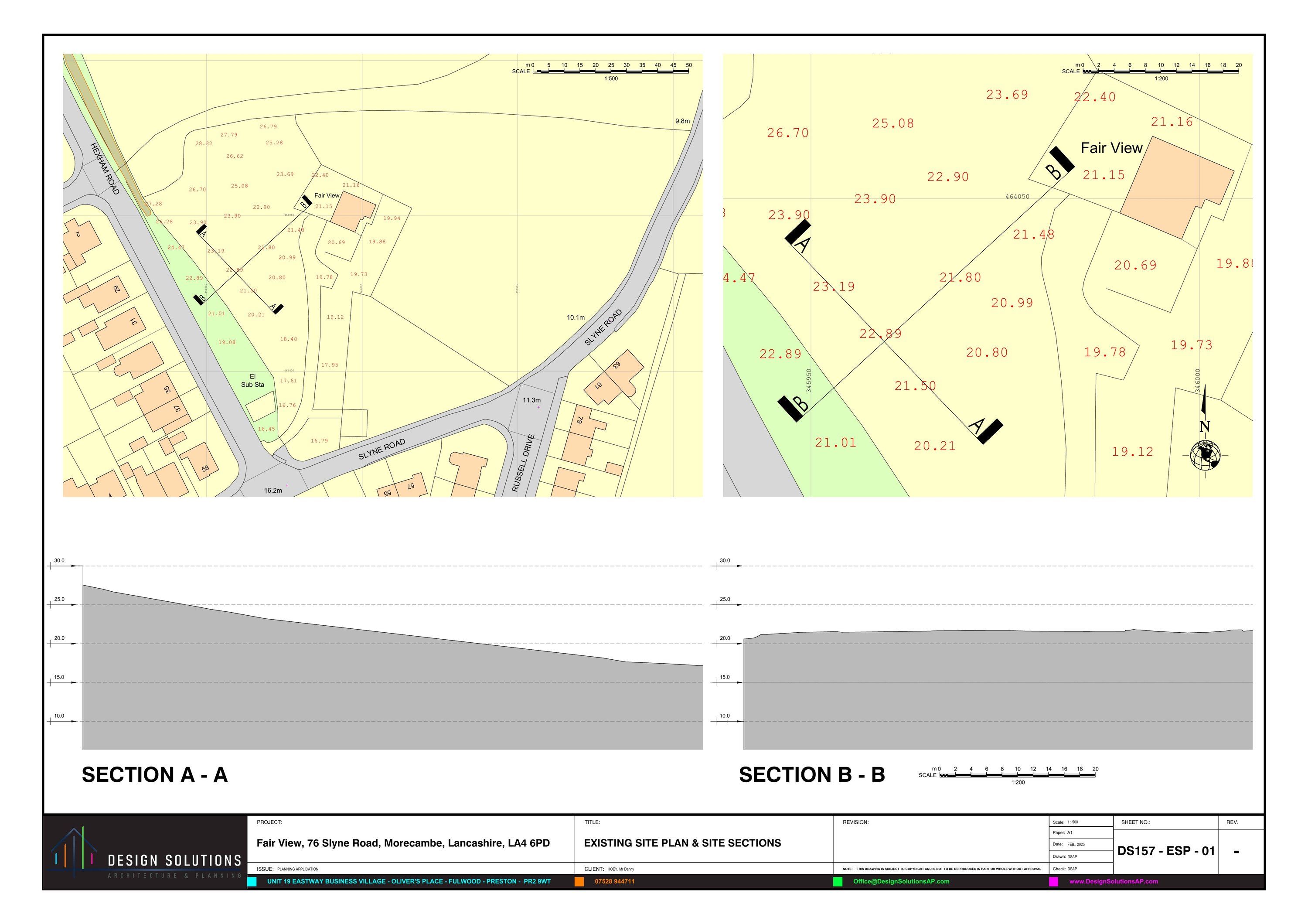Screen dimensions: 1308x924
Task: Click the Fair View label on enlarged plan
Action: 1113,148
